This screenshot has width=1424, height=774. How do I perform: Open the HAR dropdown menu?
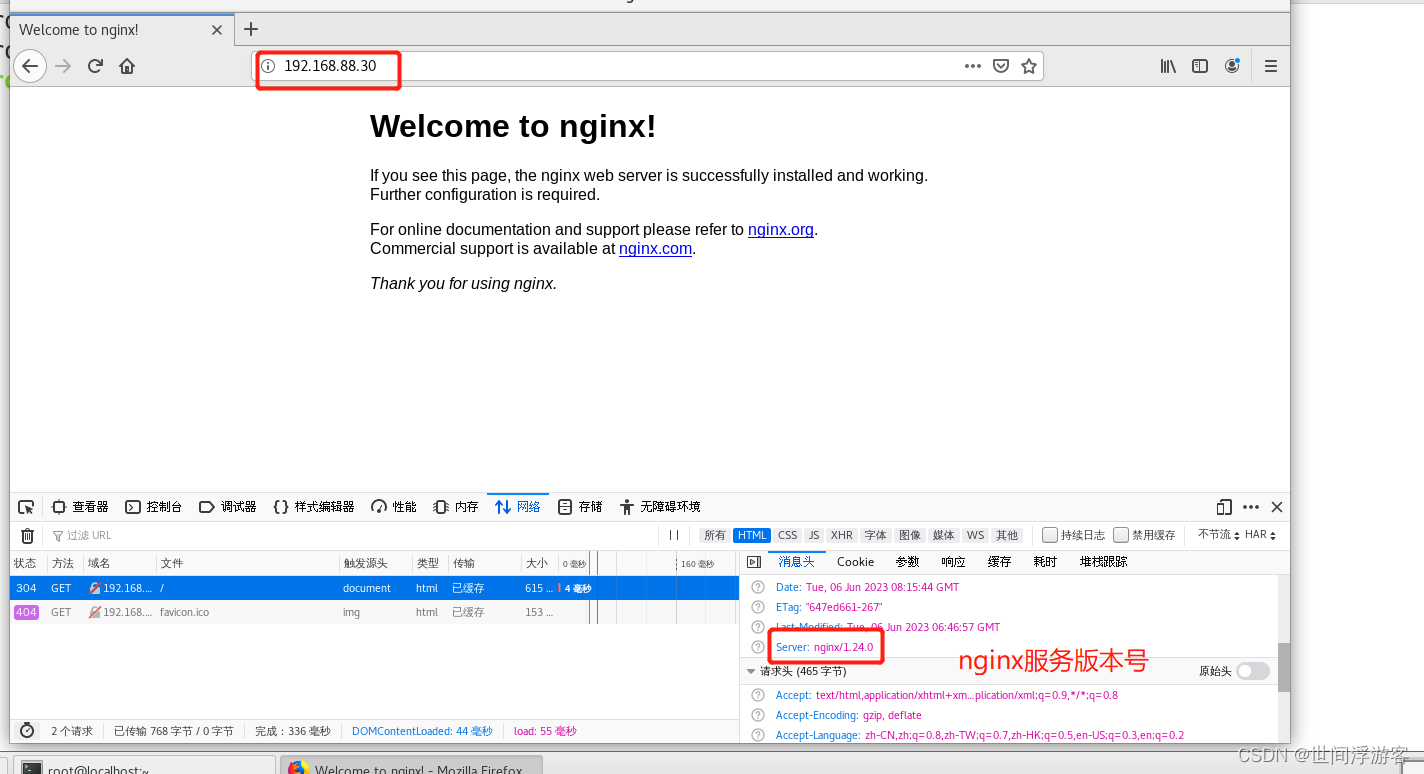tap(1260, 535)
